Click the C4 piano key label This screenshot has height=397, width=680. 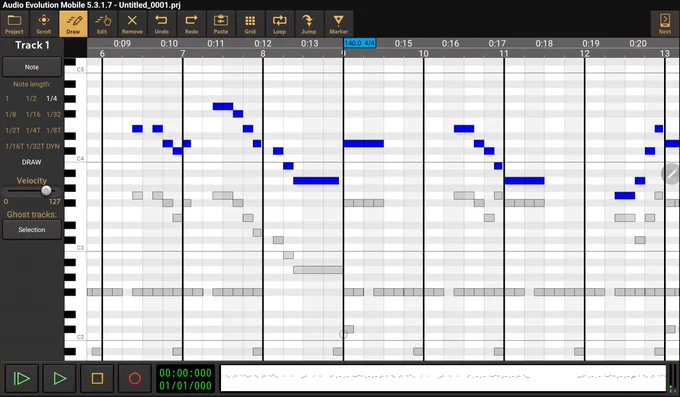(x=80, y=159)
